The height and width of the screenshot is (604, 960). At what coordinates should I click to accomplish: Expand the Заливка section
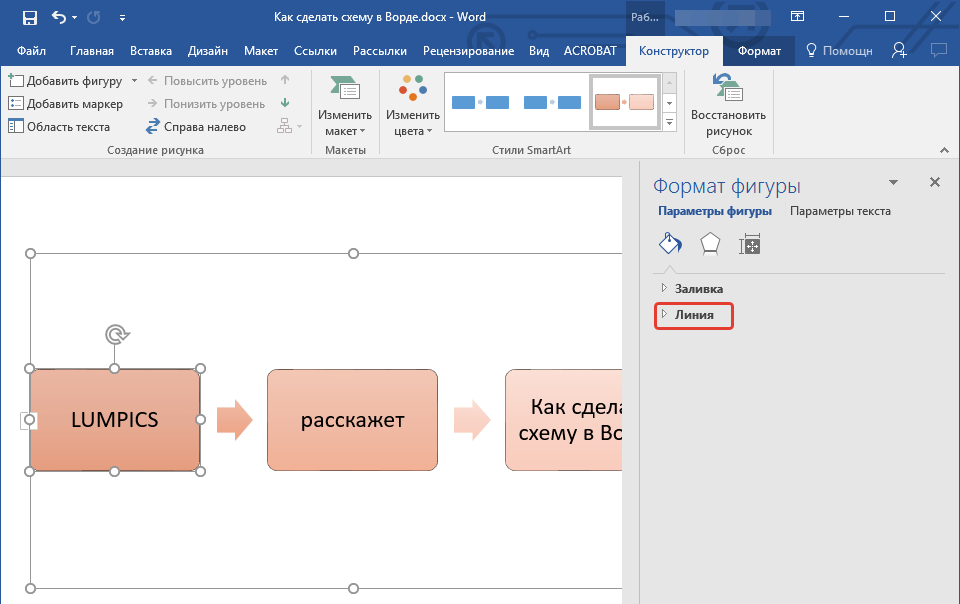pyautogui.click(x=698, y=289)
